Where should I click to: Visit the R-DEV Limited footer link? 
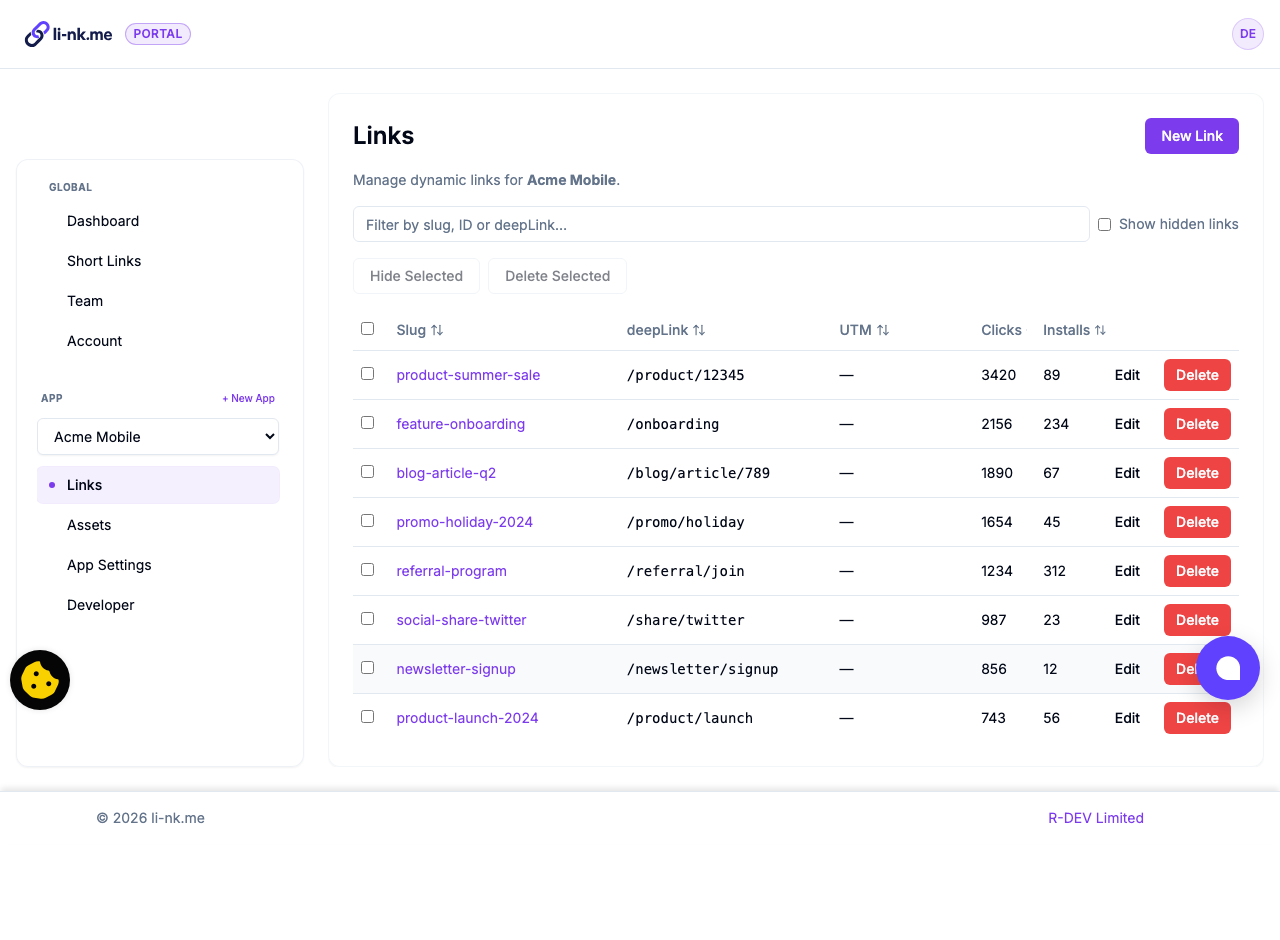click(x=1096, y=818)
